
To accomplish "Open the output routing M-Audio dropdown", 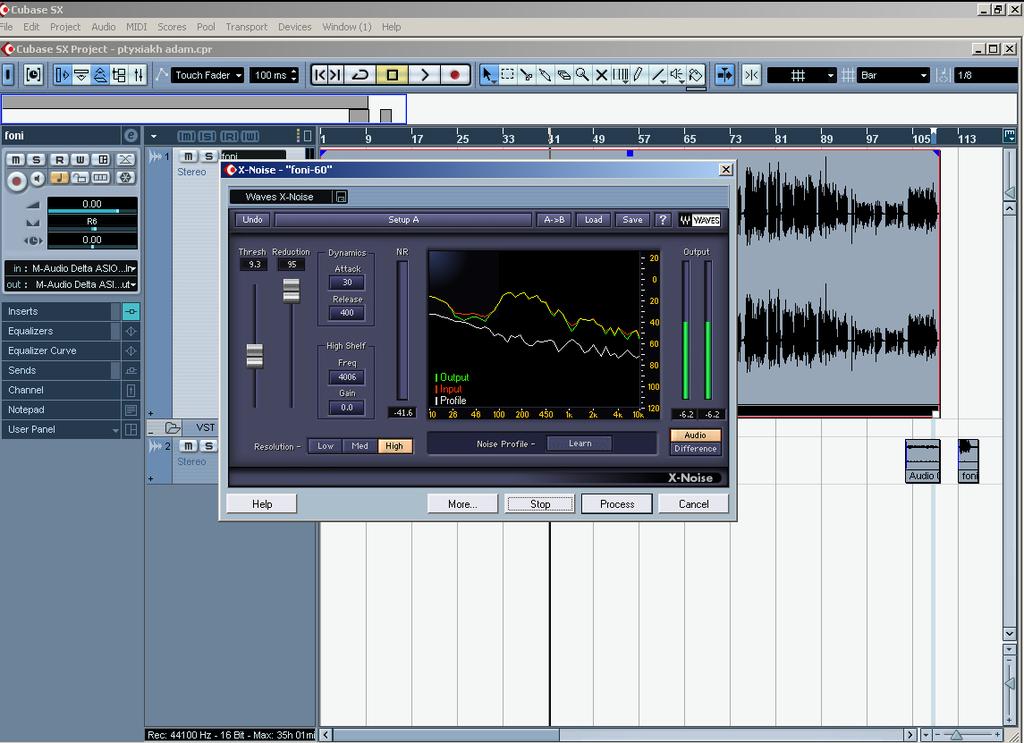I will [x=72, y=285].
